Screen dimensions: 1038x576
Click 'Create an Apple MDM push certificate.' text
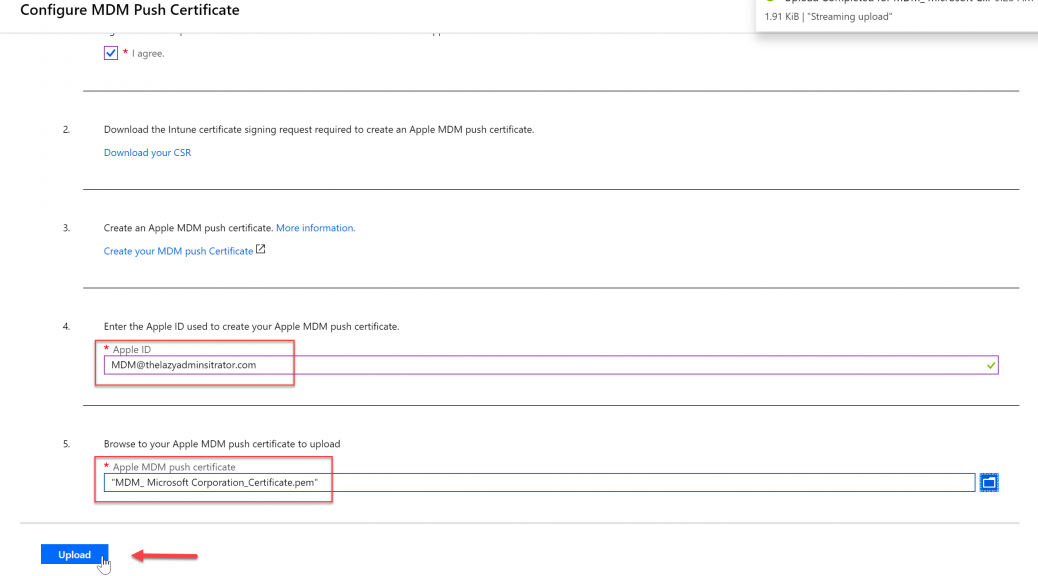[x=188, y=228]
